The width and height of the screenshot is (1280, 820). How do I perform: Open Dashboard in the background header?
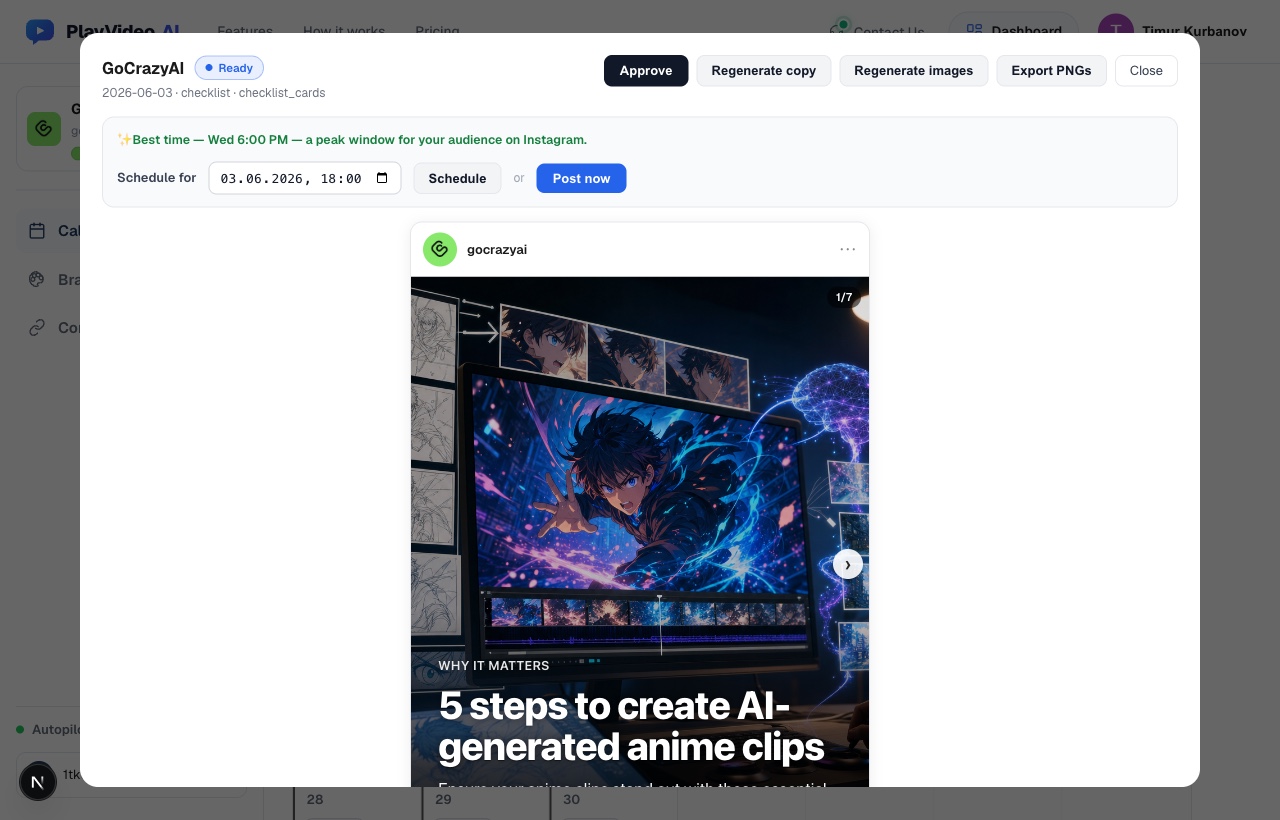click(1013, 31)
